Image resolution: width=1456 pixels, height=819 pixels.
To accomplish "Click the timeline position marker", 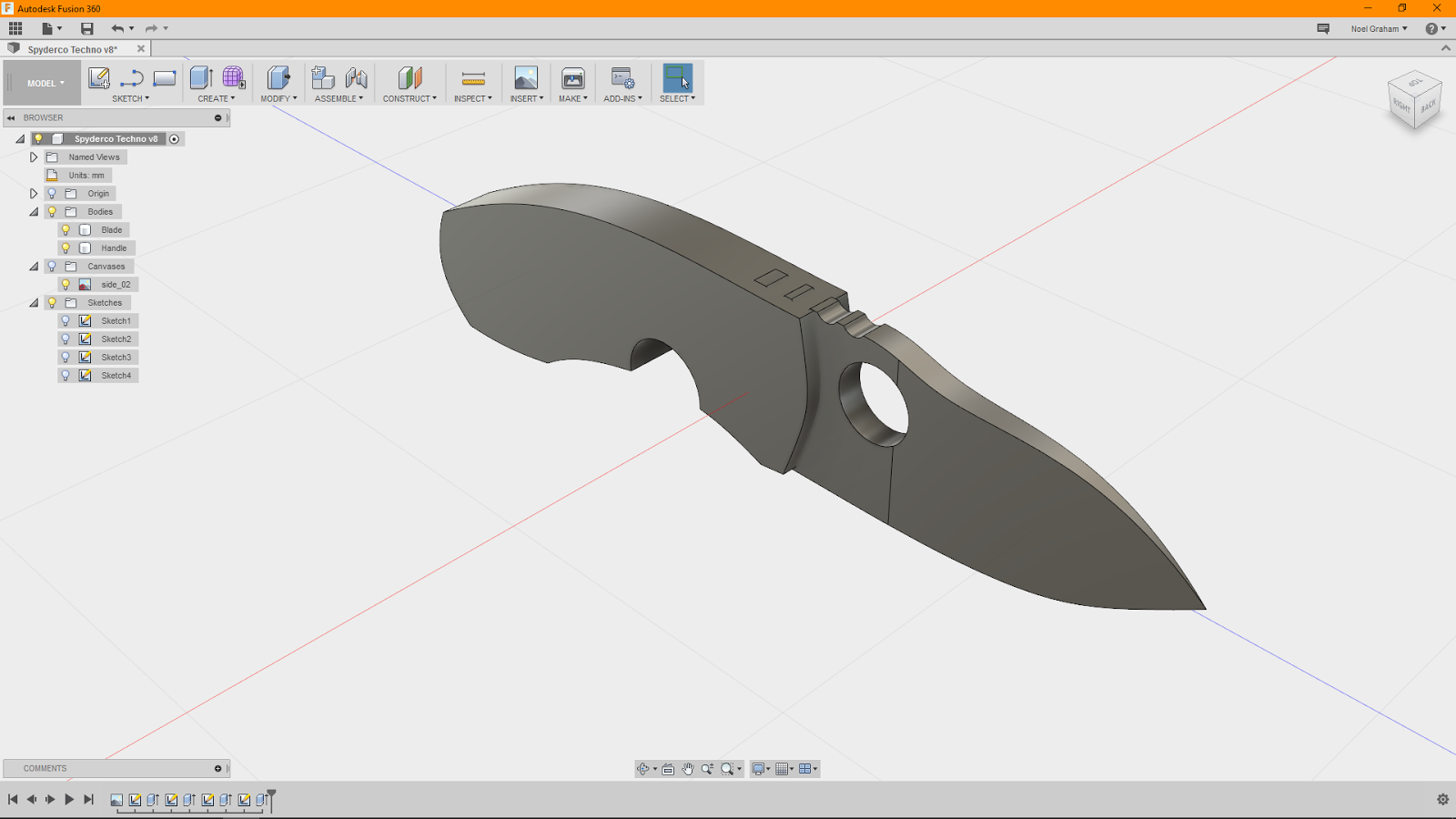I will click(271, 799).
